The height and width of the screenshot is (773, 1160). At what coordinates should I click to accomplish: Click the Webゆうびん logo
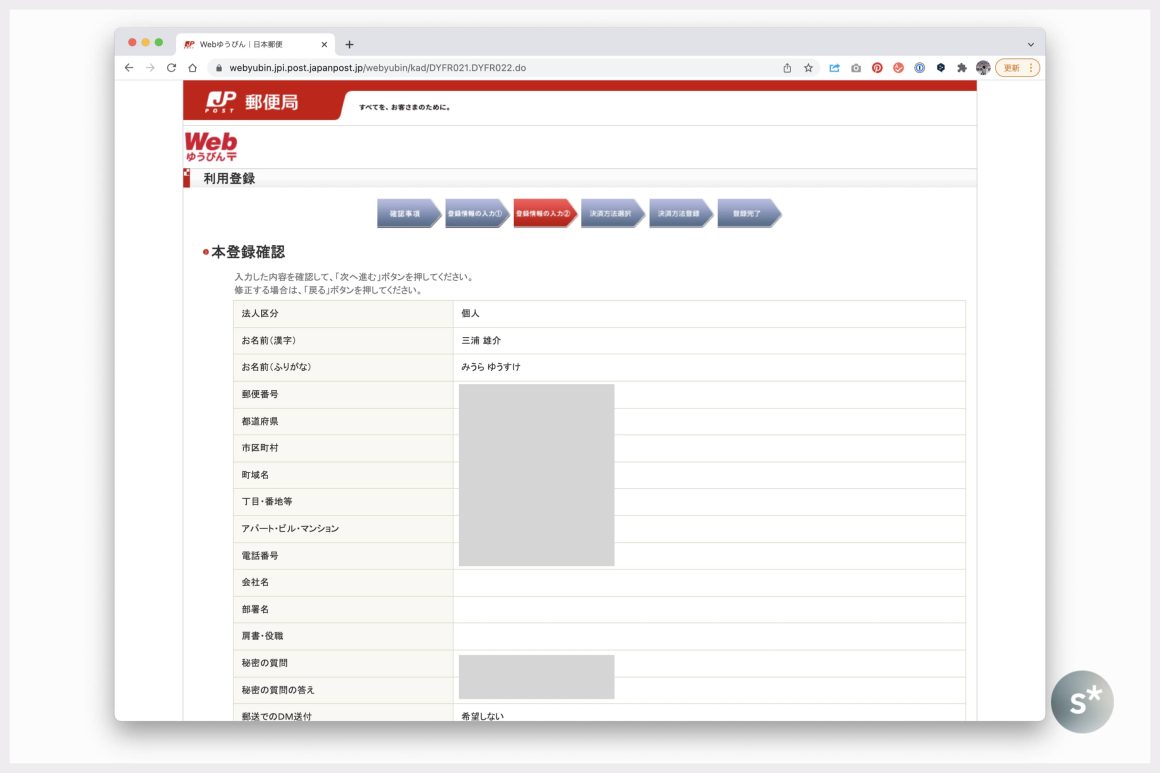point(211,147)
